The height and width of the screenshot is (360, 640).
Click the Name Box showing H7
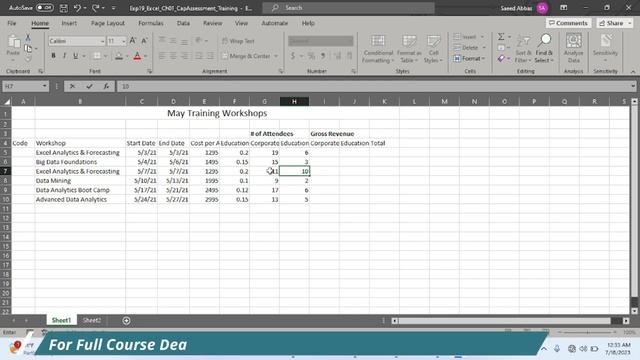(x=25, y=86)
